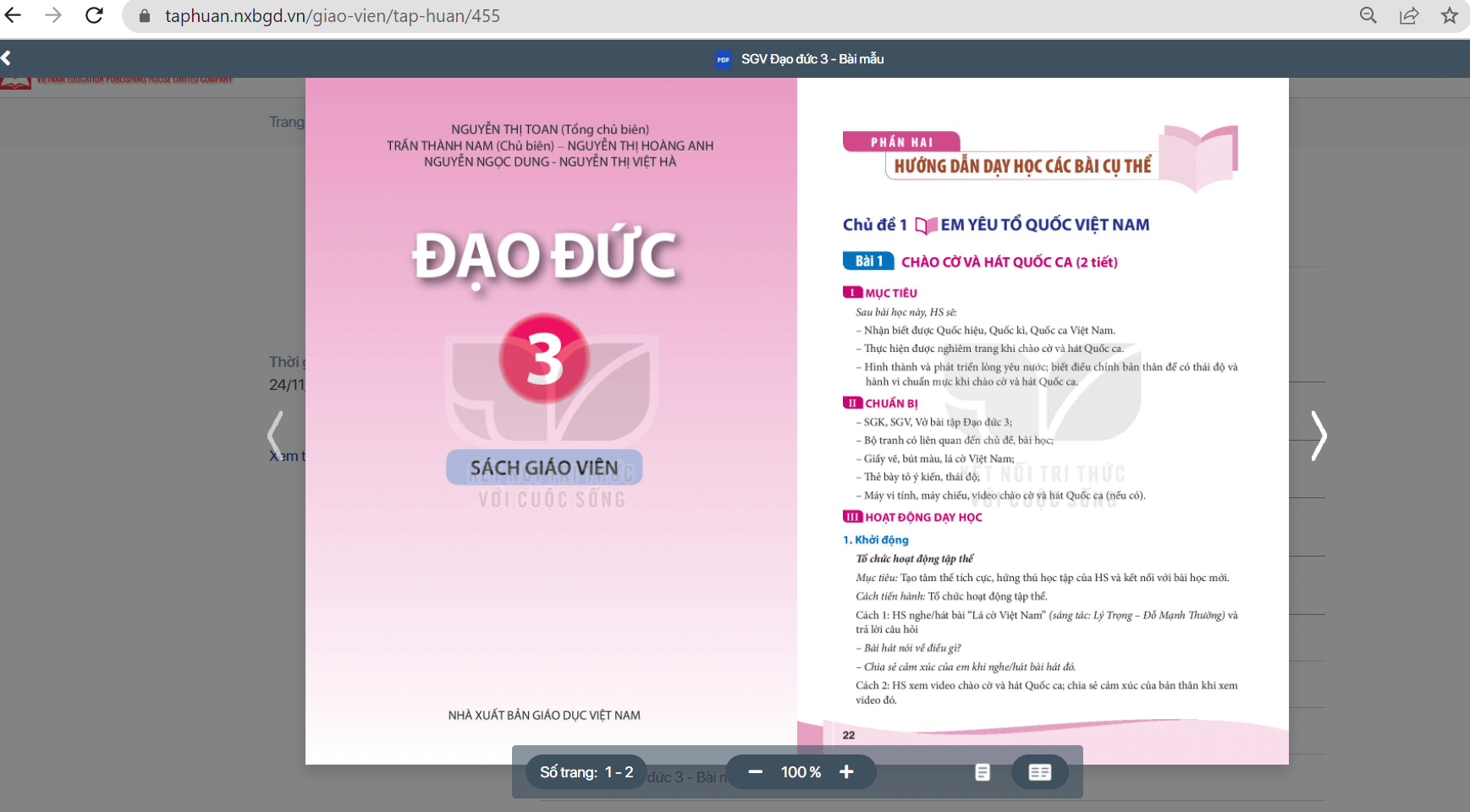The image size is (1470, 812).
Task: Click the 'Trang' link behind the viewer
Action: pyautogui.click(x=287, y=122)
